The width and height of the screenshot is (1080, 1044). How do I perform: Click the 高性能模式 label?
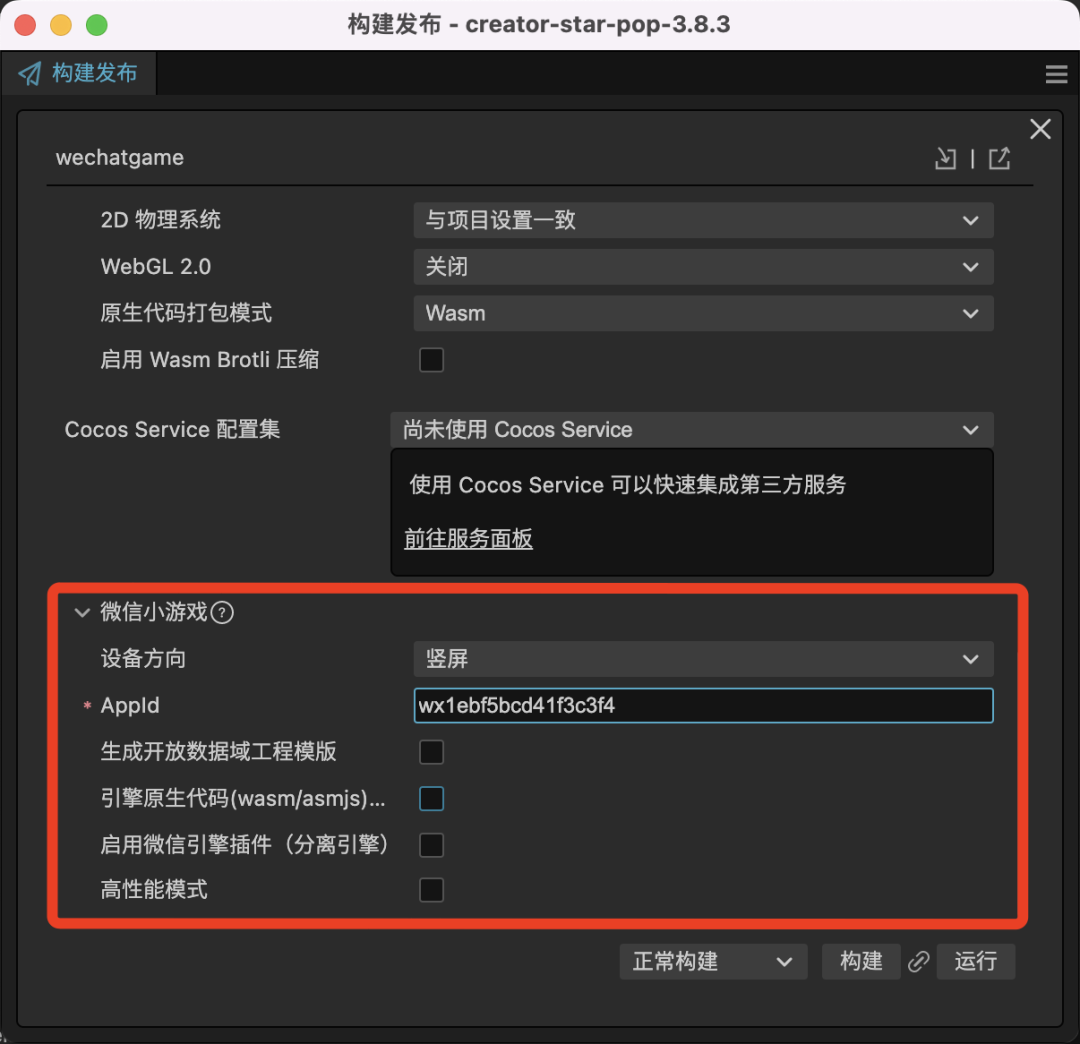[154, 890]
